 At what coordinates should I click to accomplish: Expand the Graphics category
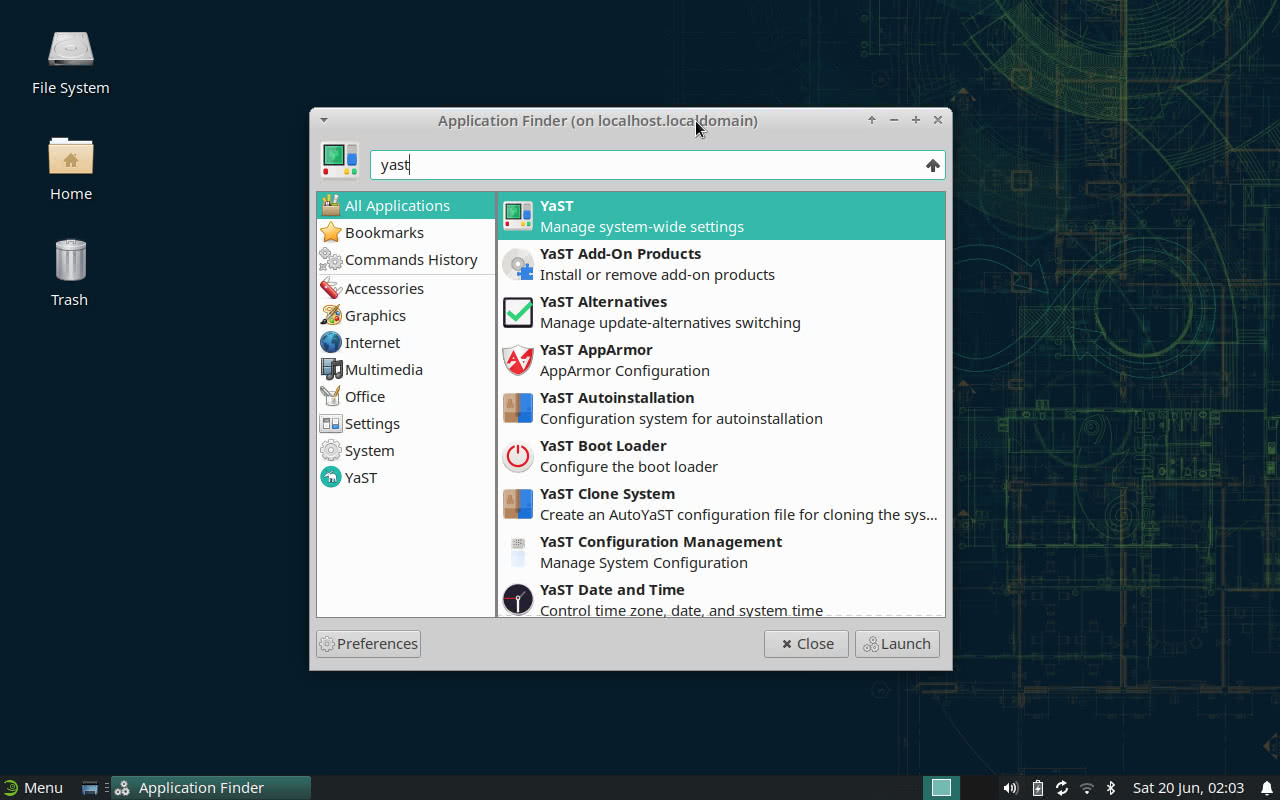coord(375,315)
